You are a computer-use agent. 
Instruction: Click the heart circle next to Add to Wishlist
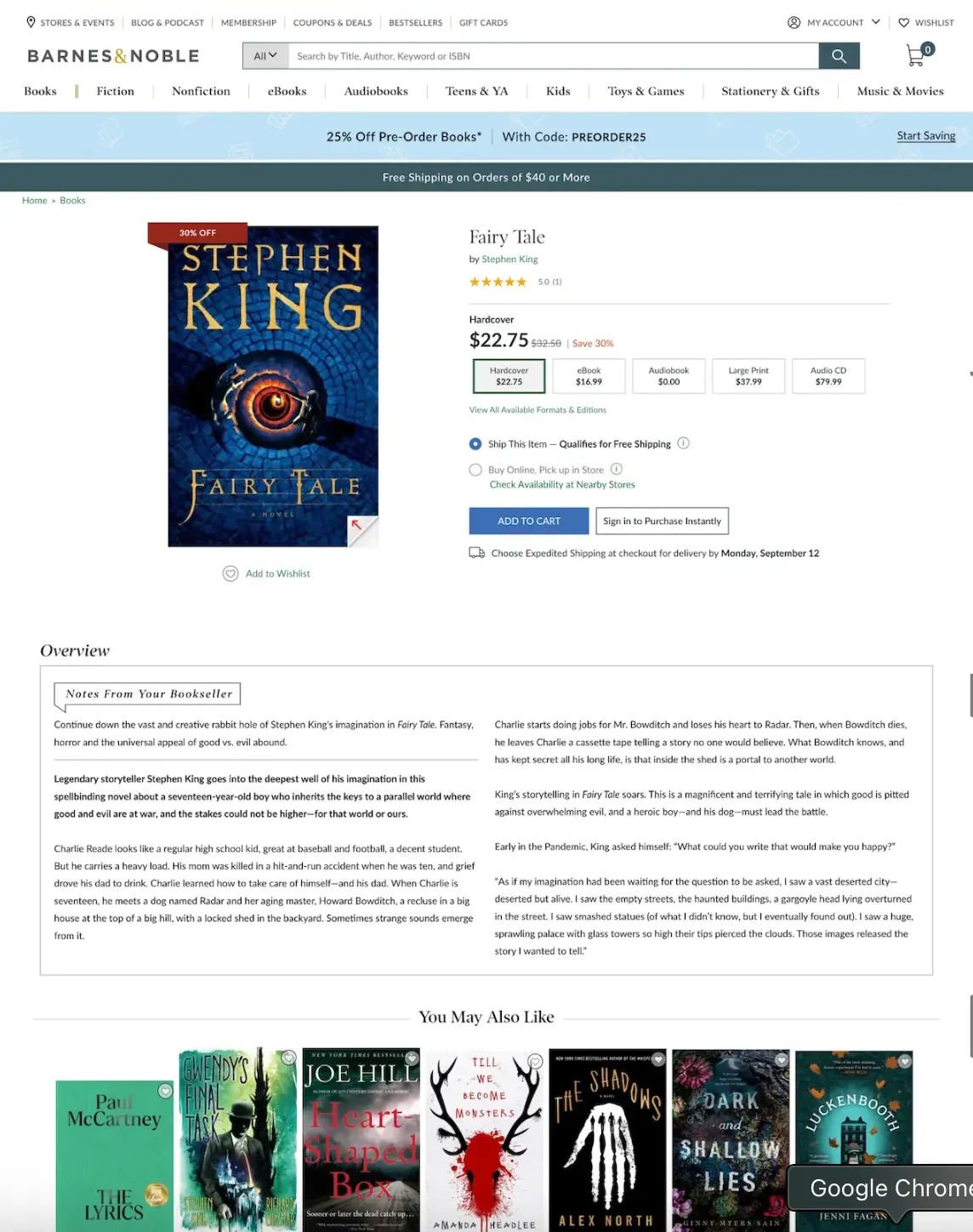click(x=230, y=573)
